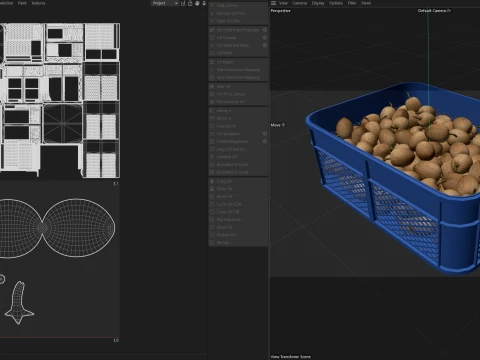
Task: Click the View Transform: Scene status text
Action: click(x=290, y=357)
